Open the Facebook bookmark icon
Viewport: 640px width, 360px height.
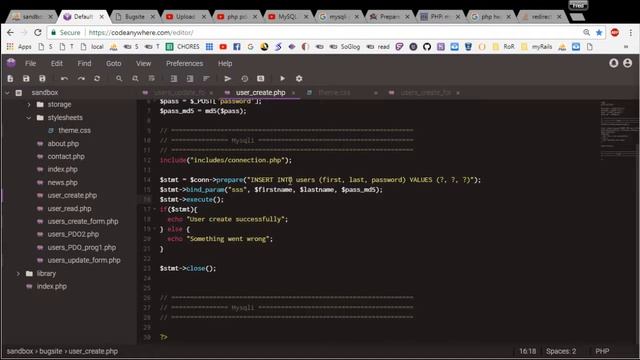point(237,47)
